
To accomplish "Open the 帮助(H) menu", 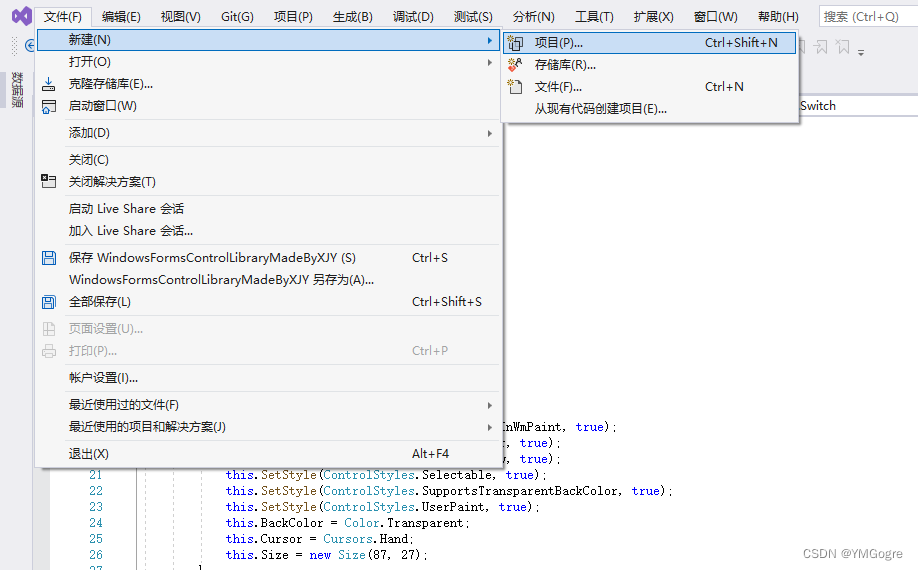I will (x=778, y=17).
